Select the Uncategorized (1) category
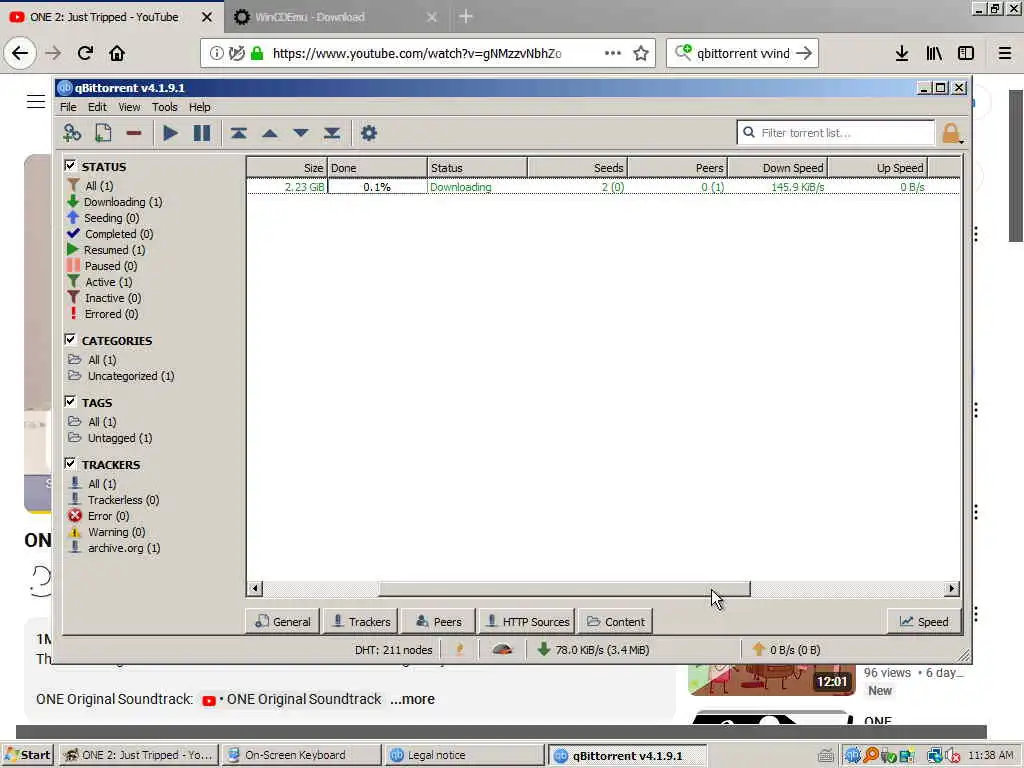The width and height of the screenshot is (1024, 768). (x=121, y=376)
